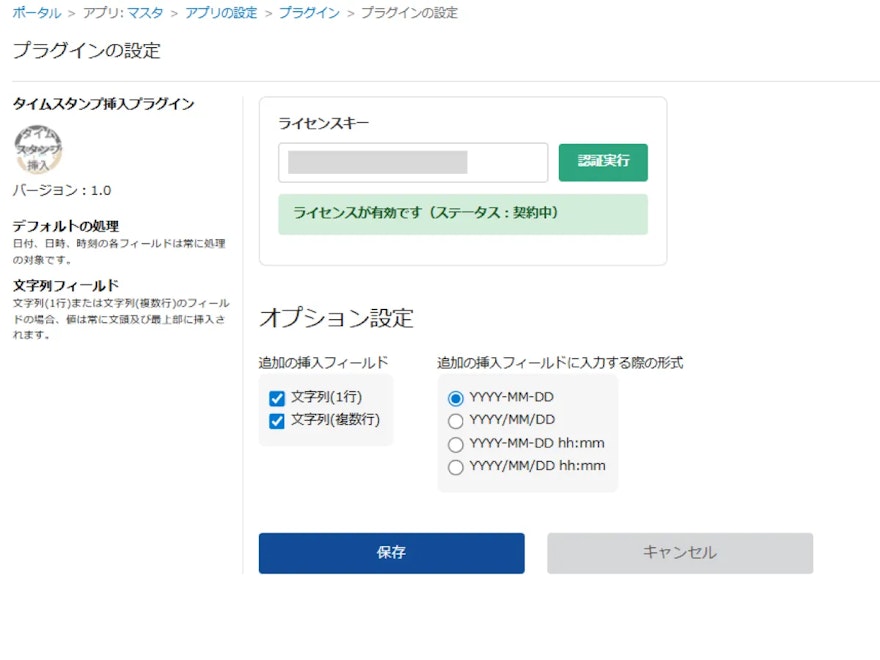
Task: Pick the YYYY/MM/DD hh:mm format
Action: click(x=456, y=466)
